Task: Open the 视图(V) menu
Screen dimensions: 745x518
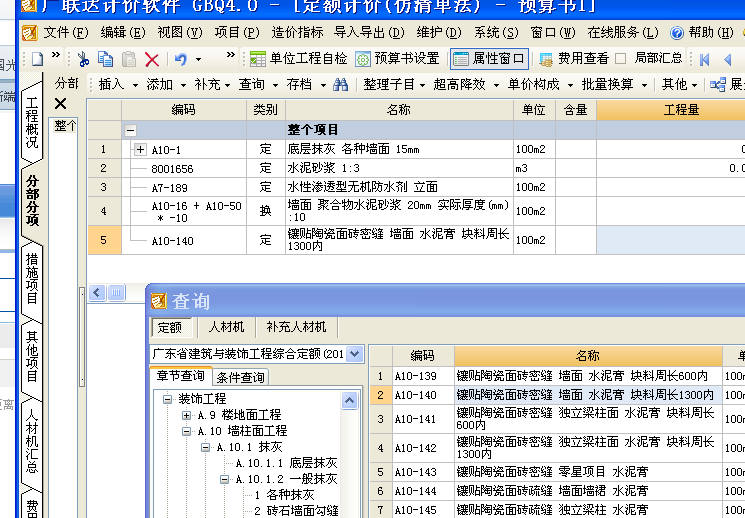Action: (x=180, y=32)
